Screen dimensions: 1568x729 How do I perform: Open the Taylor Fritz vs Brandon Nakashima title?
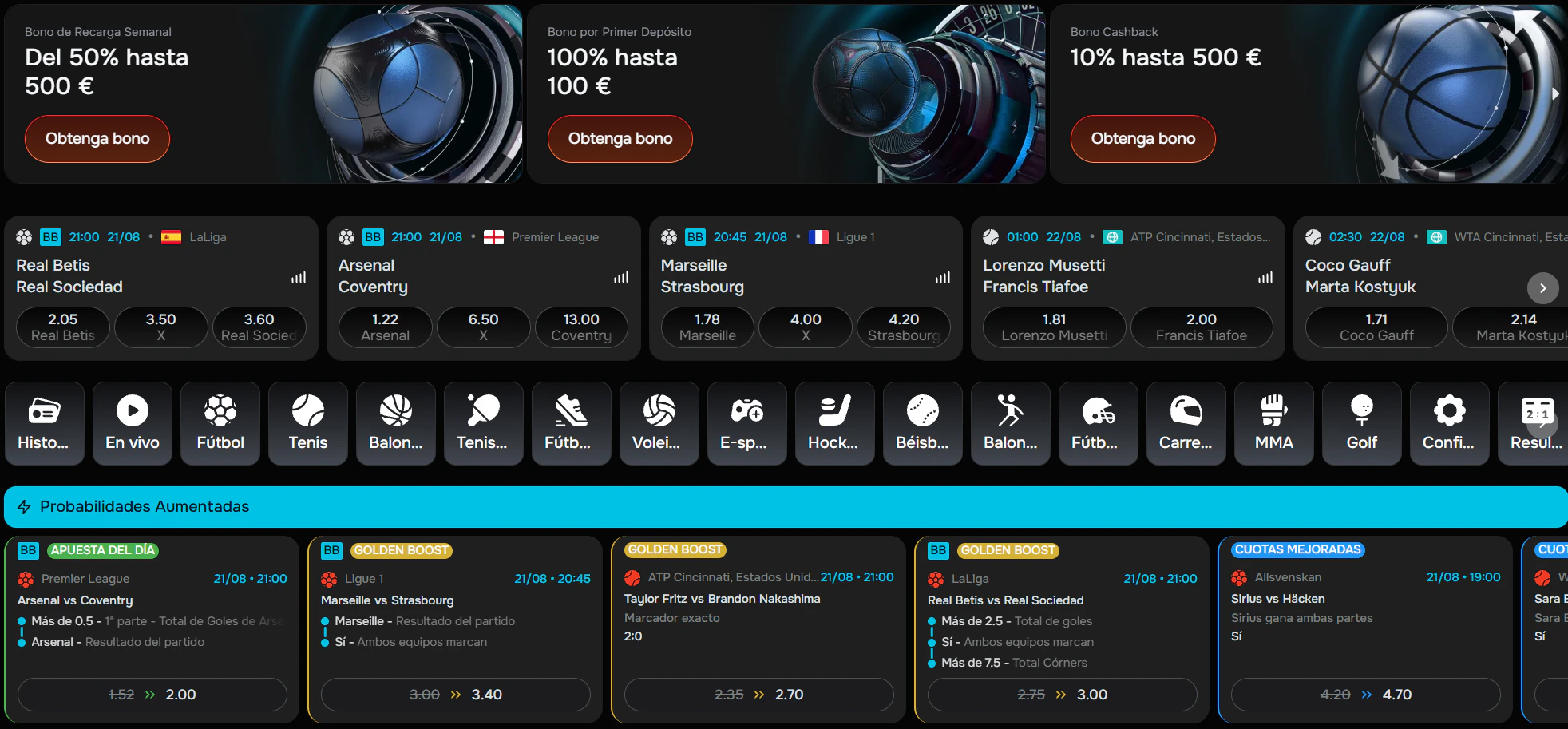tap(723, 599)
